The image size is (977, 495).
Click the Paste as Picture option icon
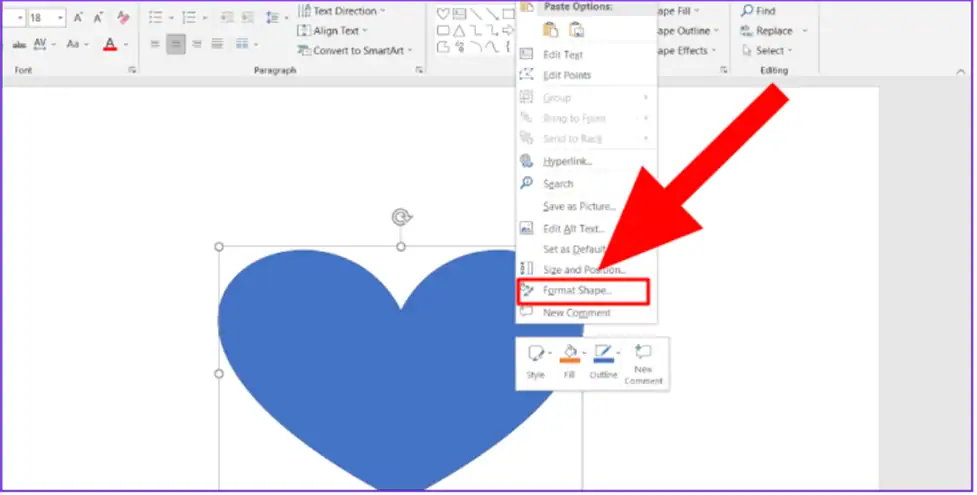[x=577, y=30]
